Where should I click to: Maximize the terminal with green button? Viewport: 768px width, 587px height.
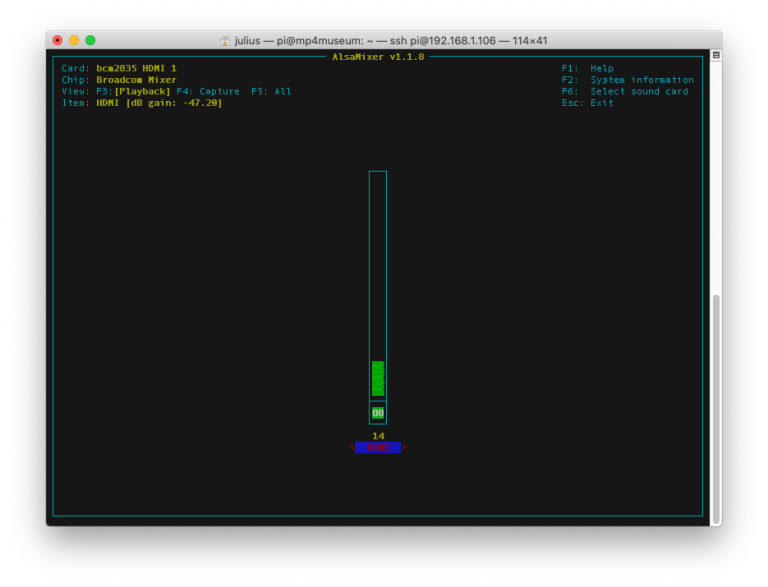(x=90, y=40)
